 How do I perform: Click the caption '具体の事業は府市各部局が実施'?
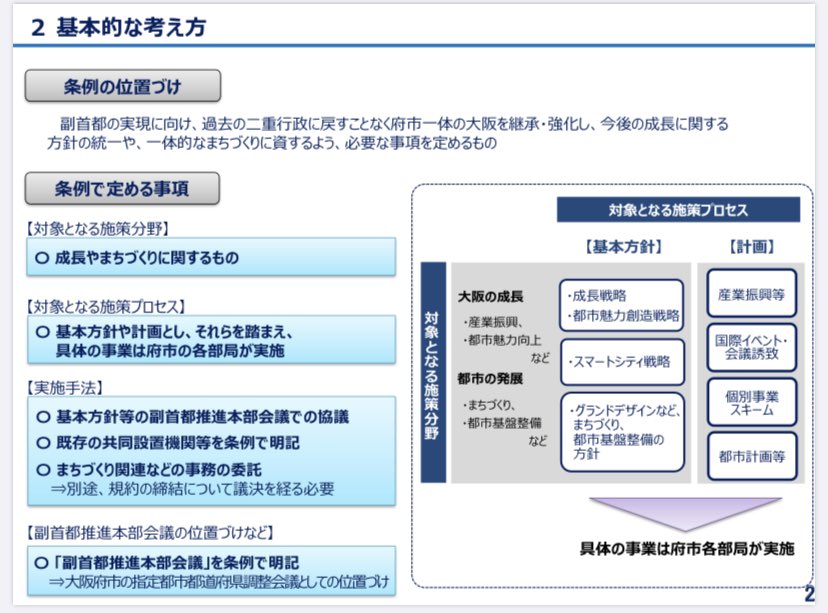687,549
